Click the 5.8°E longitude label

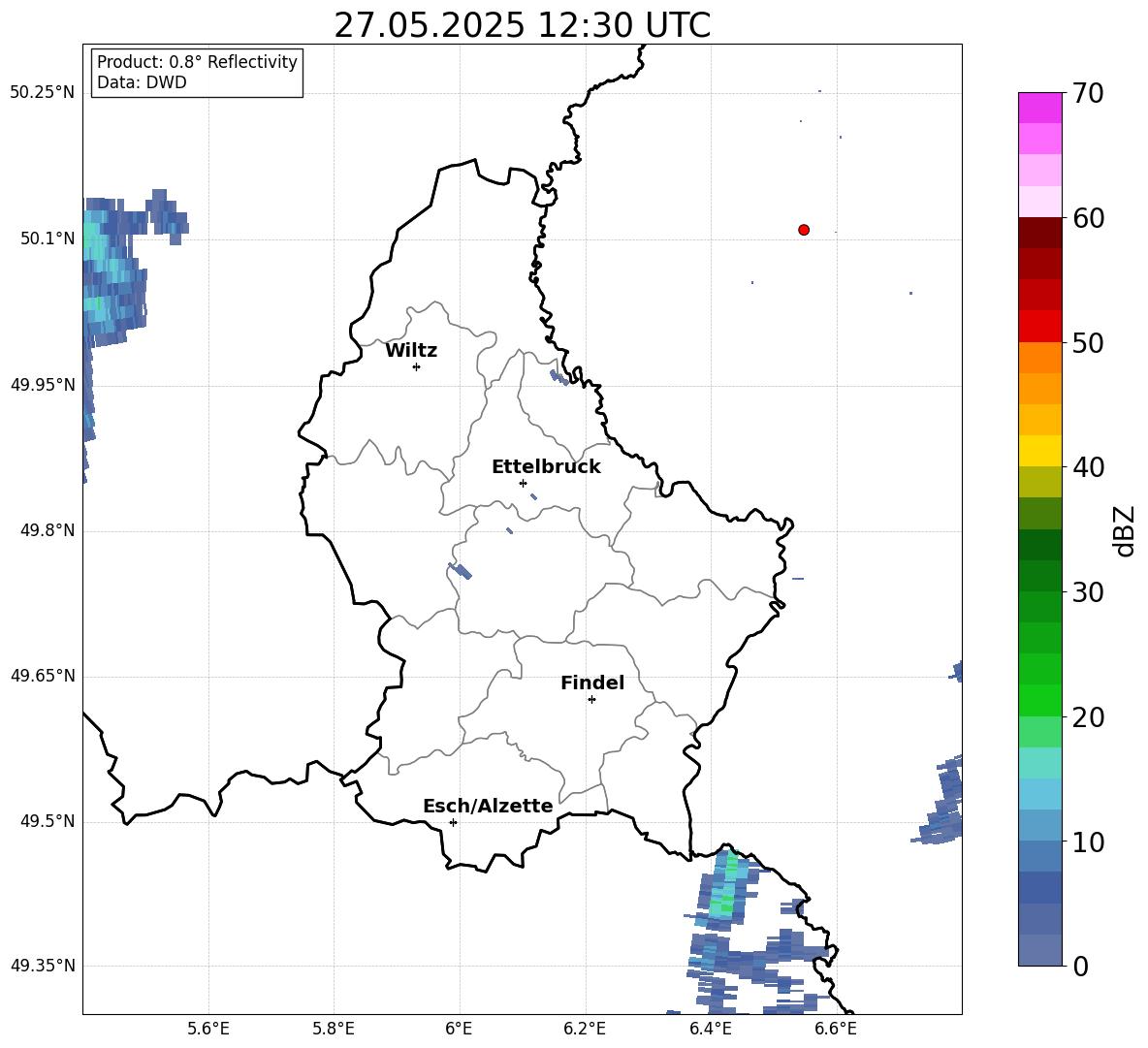pyautogui.click(x=334, y=1030)
